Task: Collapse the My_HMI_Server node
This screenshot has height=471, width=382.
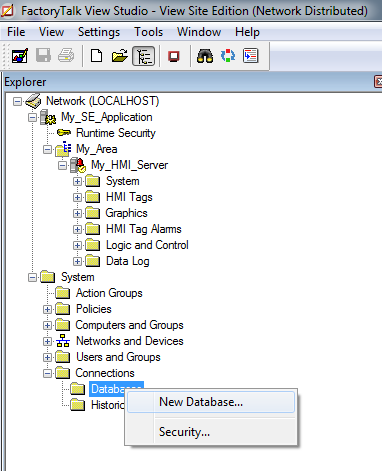Action: coord(63,165)
